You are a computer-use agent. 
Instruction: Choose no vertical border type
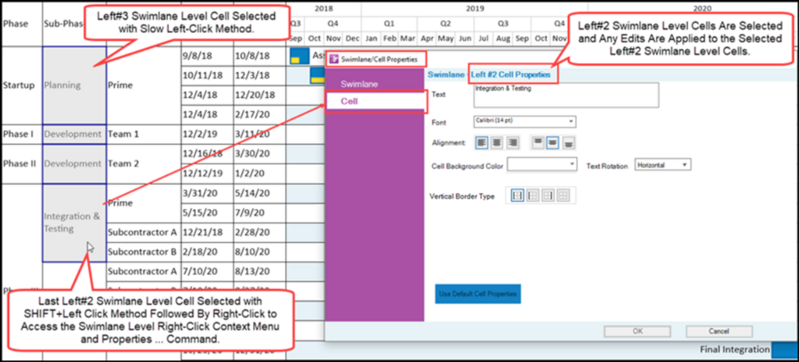pyautogui.click(x=563, y=195)
